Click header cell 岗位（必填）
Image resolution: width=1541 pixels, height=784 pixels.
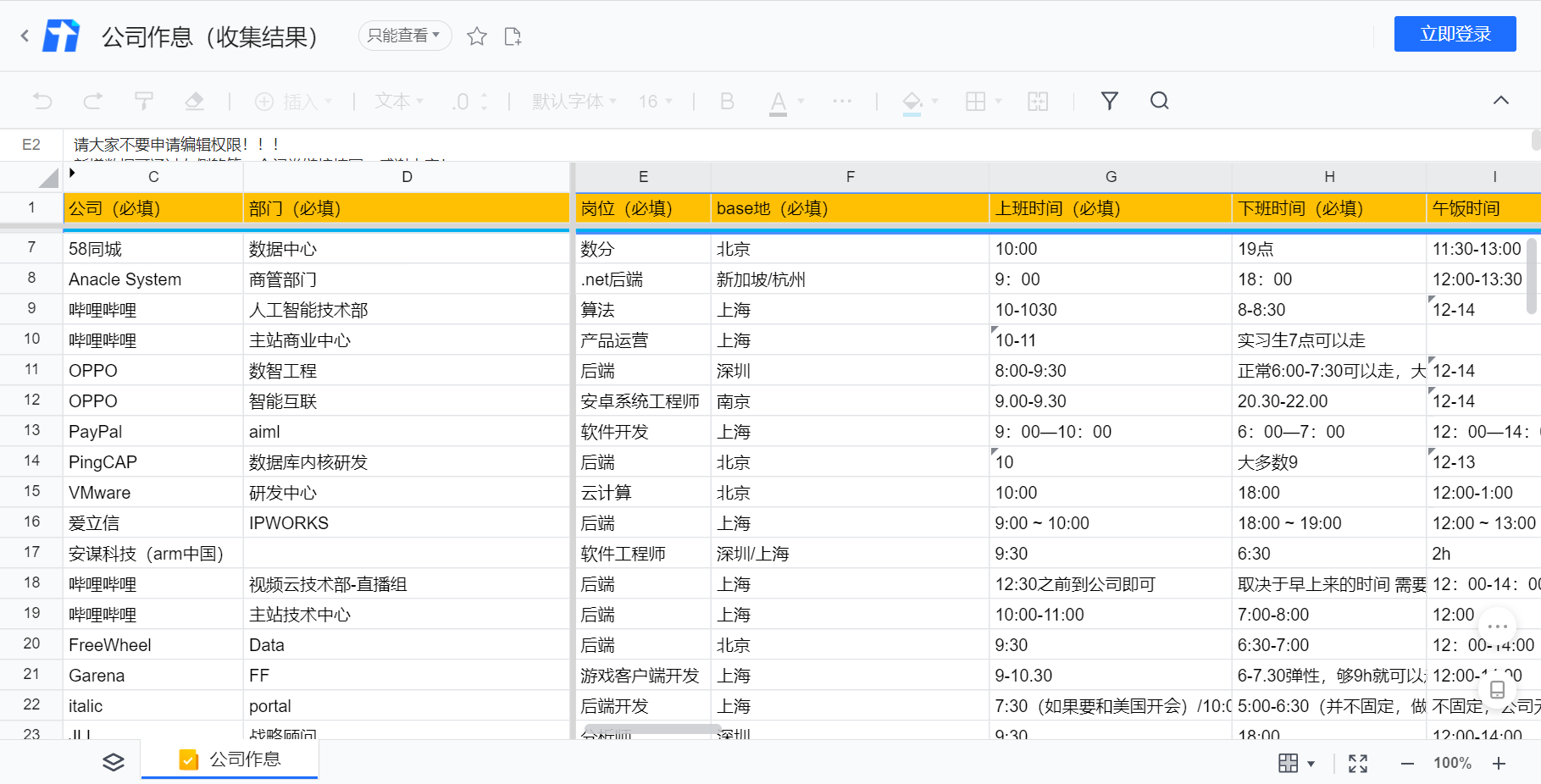(643, 208)
